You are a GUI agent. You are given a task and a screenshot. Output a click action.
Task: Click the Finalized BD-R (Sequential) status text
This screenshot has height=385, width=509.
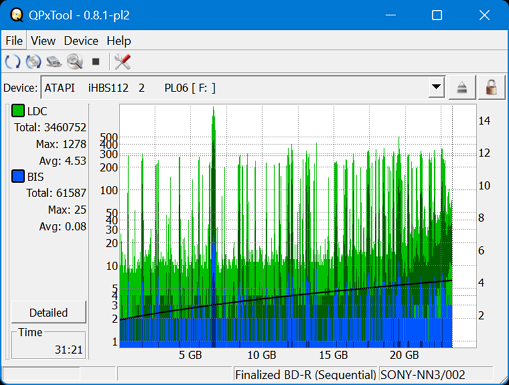click(305, 375)
